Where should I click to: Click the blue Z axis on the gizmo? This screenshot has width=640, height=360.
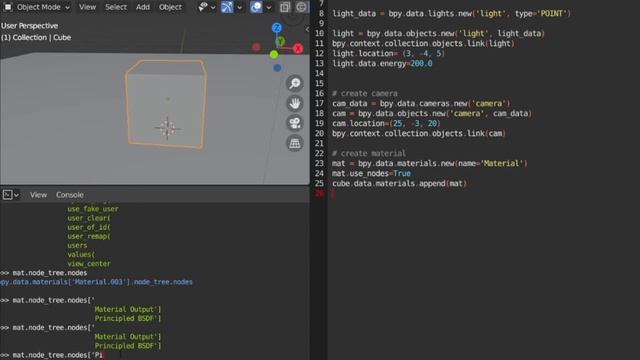pyautogui.click(x=277, y=28)
